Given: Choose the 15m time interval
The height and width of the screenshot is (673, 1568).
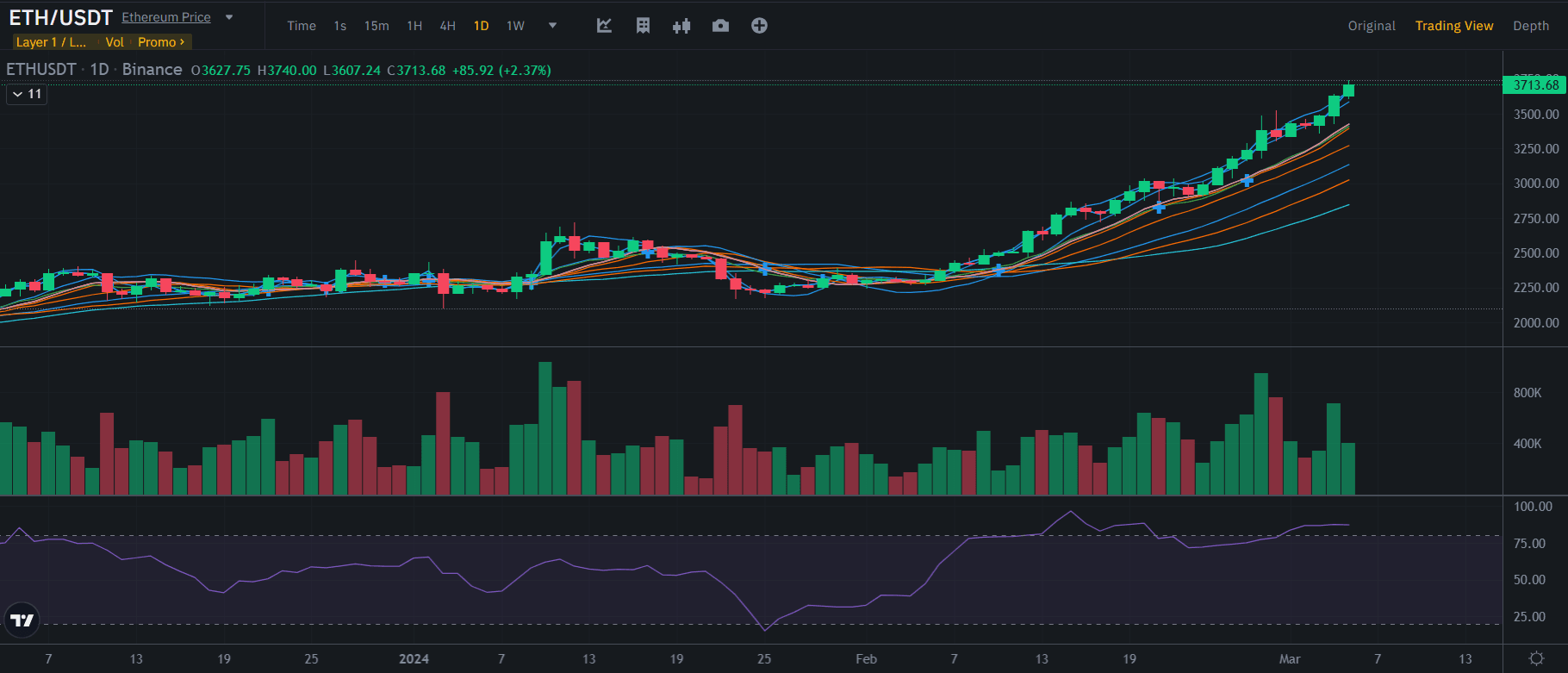Looking at the screenshot, I should [x=376, y=26].
